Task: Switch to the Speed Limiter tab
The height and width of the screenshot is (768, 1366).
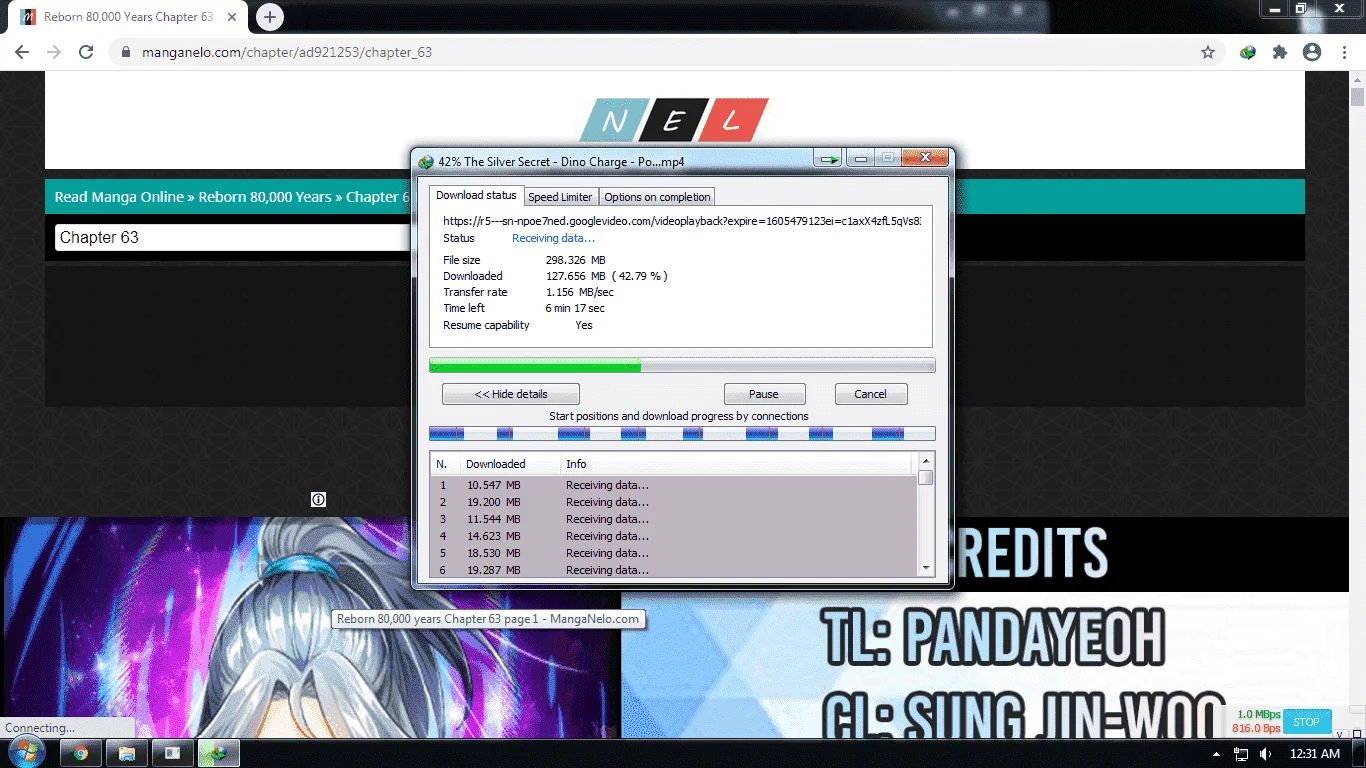Action: 560,197
